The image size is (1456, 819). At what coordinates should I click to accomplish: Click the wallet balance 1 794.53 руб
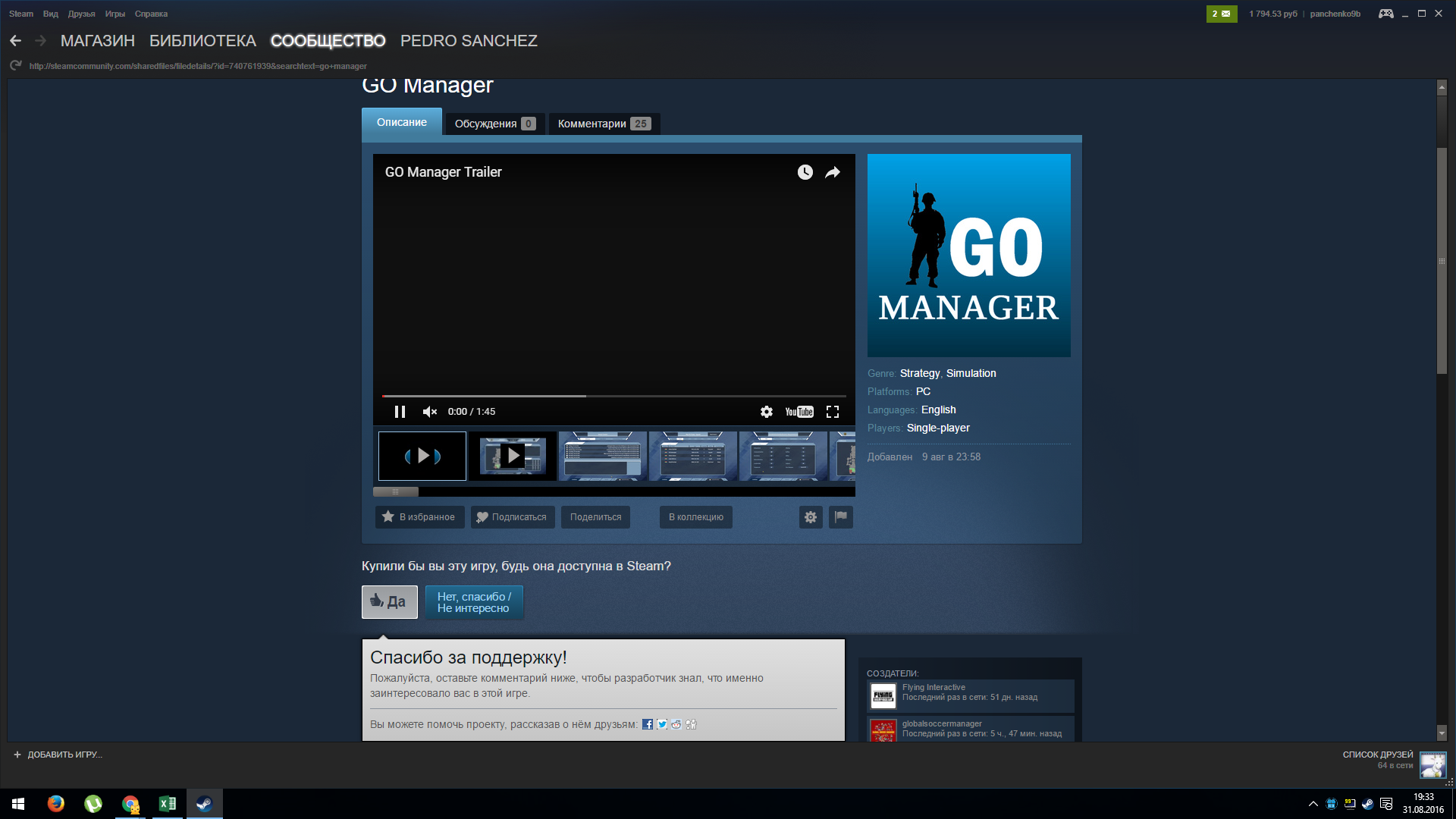click(1273, 14)
